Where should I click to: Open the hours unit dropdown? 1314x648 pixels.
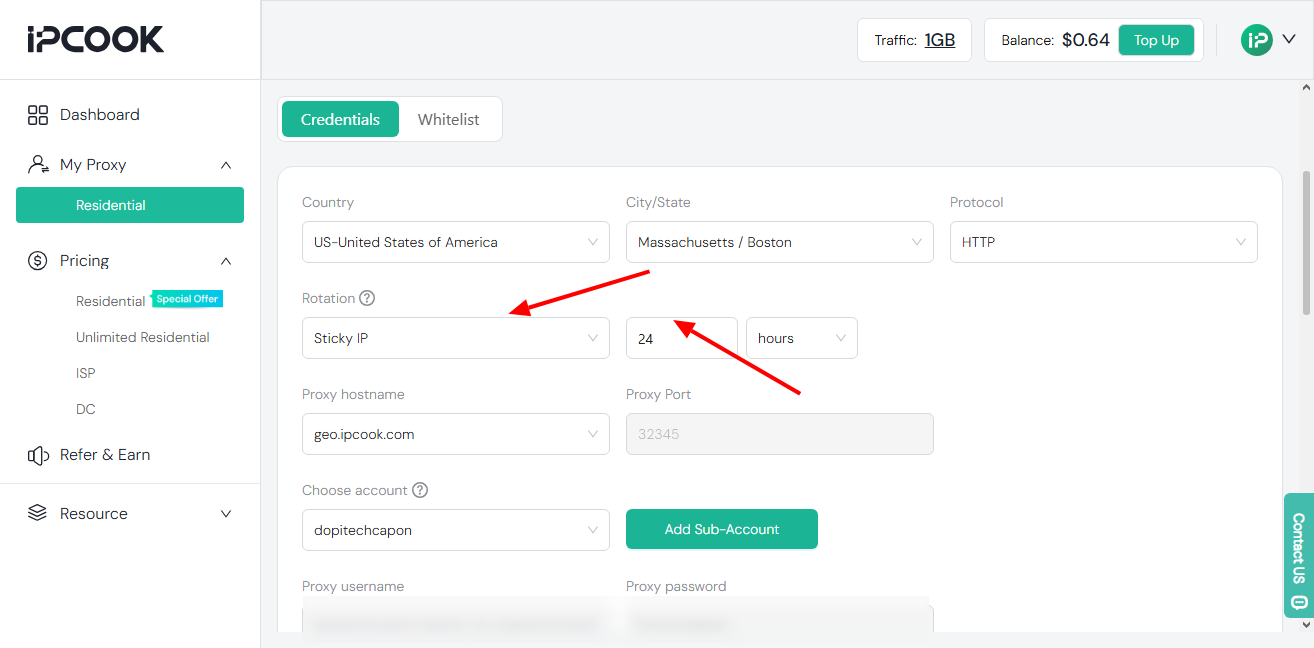[802, 338]
